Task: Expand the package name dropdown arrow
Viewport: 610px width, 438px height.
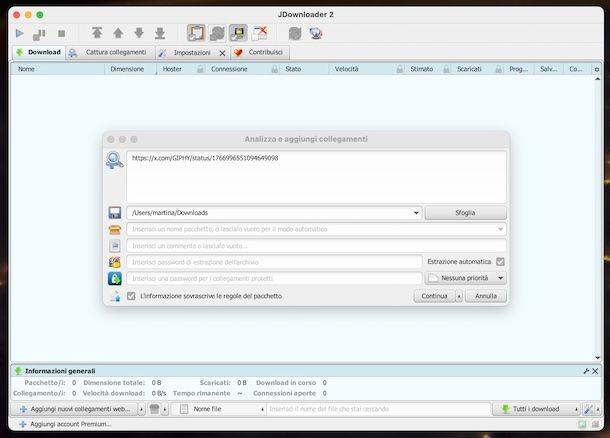Action: coord(500,229)
